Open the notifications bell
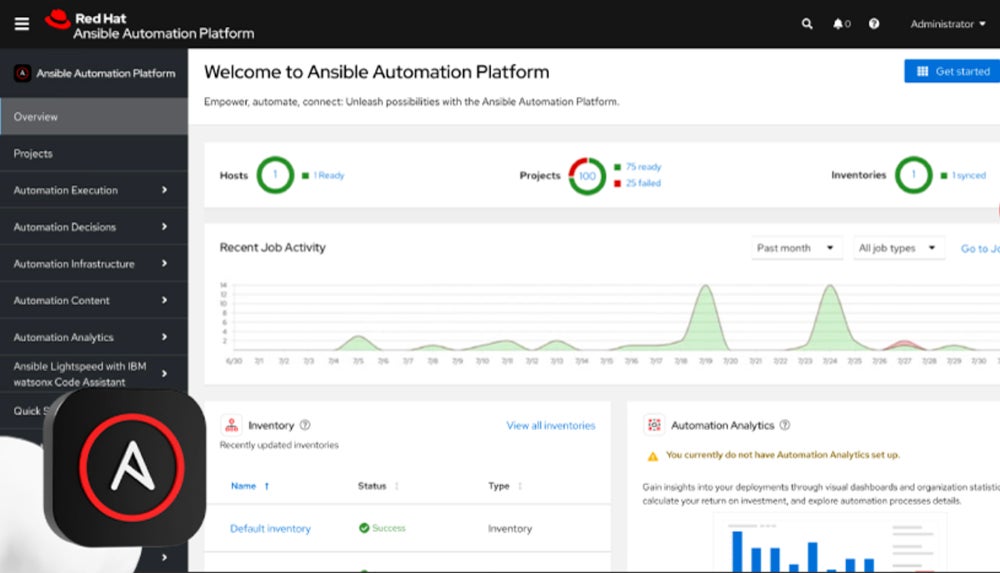The height and width of the screenshot is (573, 1000). tap(838, 24)
